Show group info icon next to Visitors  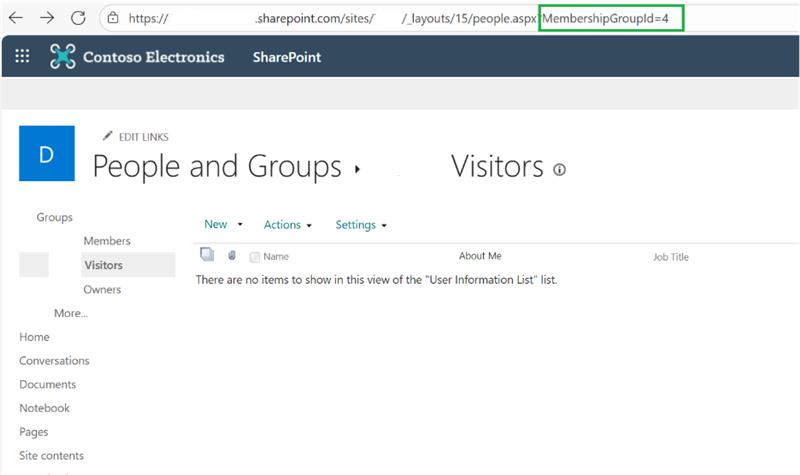coord(560,169)
